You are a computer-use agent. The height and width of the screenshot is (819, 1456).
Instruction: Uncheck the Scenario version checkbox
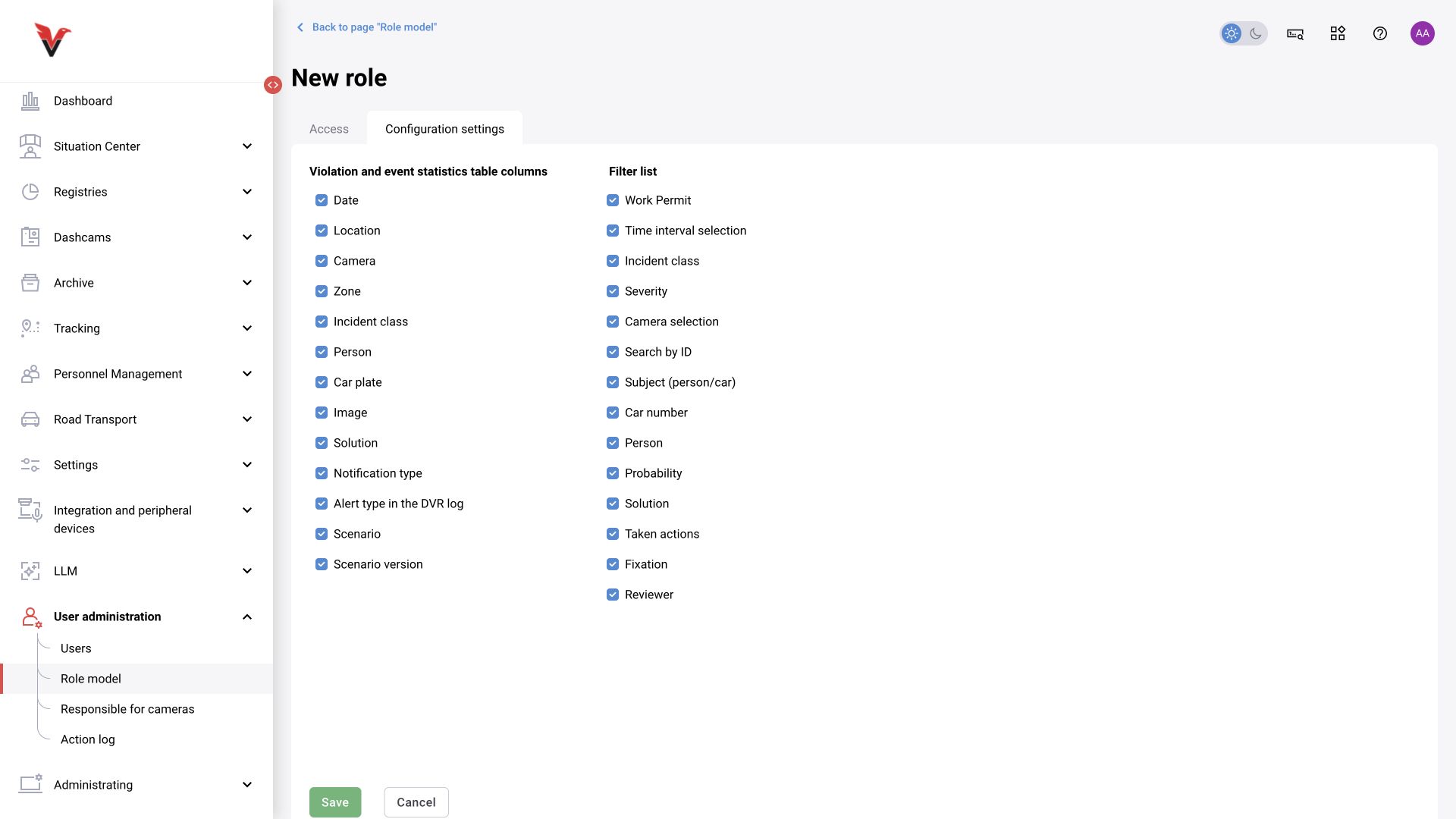(x=322, y=564)
